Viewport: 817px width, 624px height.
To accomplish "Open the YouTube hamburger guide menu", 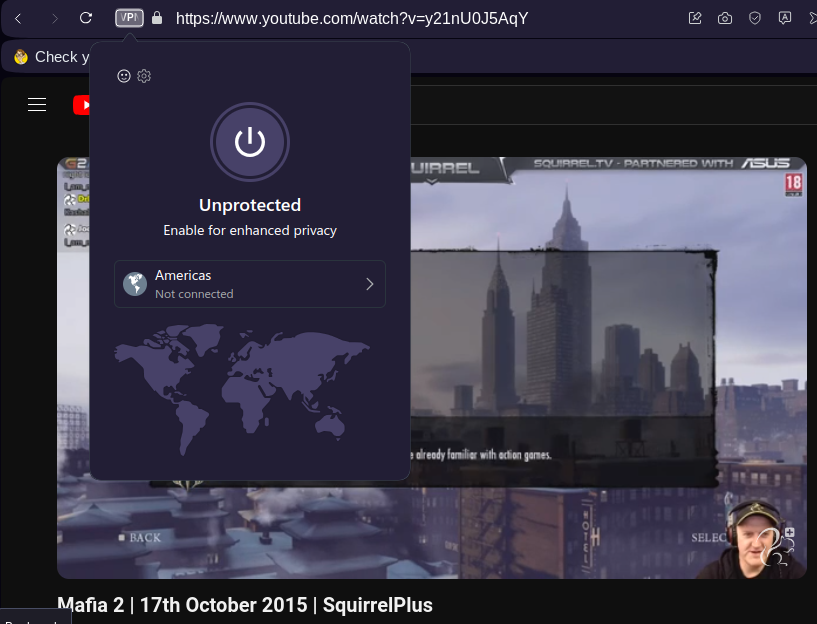I will 37,105.
